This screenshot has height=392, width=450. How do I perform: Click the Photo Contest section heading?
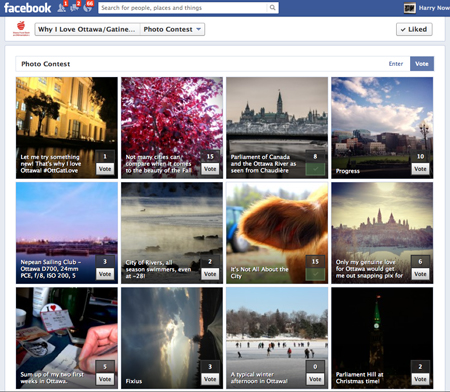point(46,64)
